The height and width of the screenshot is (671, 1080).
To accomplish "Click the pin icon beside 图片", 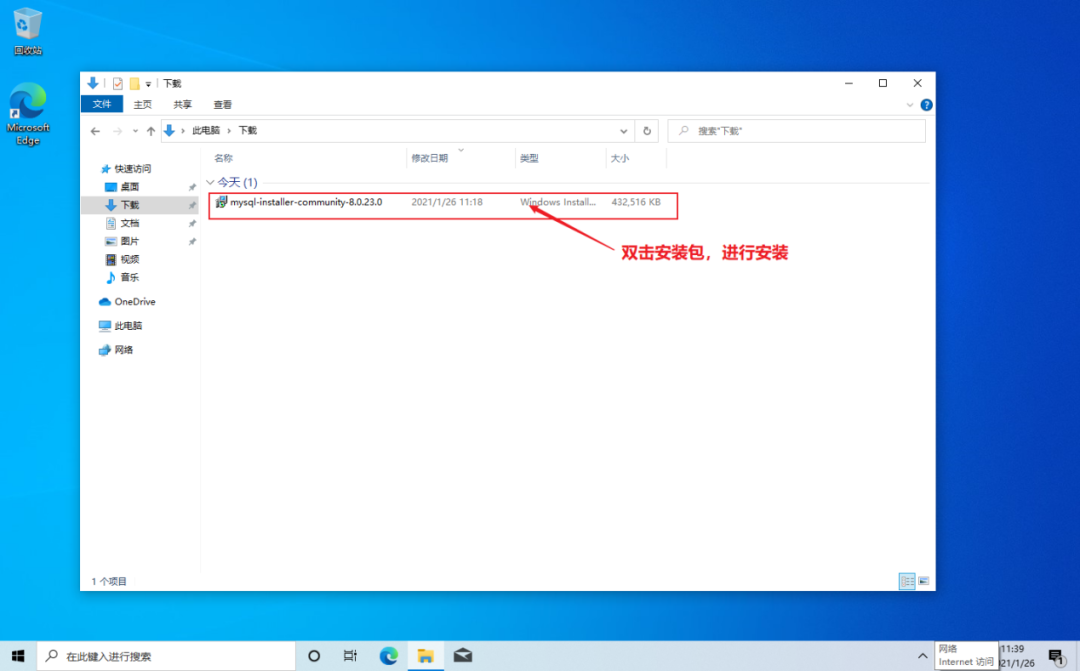I will click(192, 241).
